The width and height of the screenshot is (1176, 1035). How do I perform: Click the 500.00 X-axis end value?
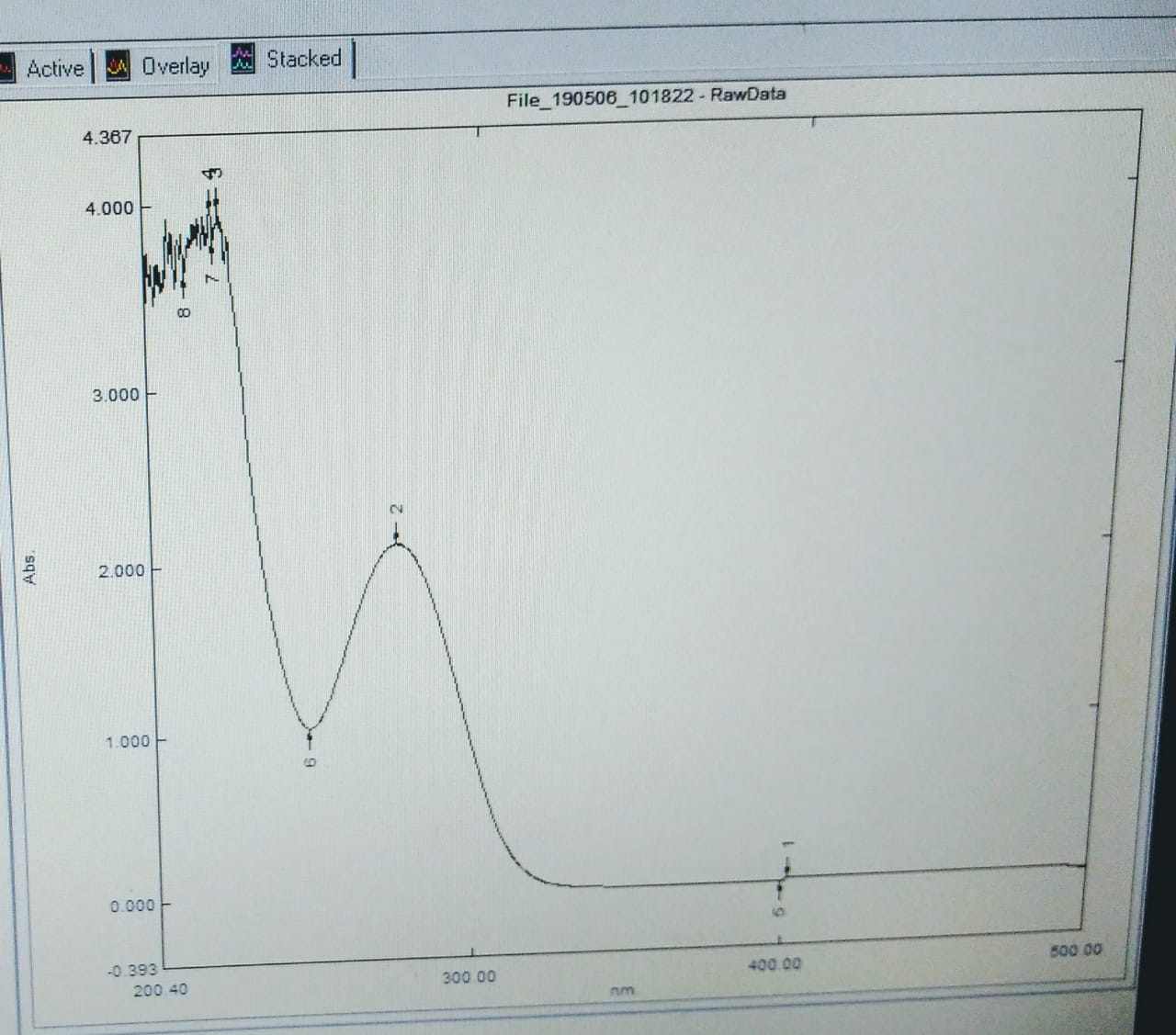(x=1074, y=950)
